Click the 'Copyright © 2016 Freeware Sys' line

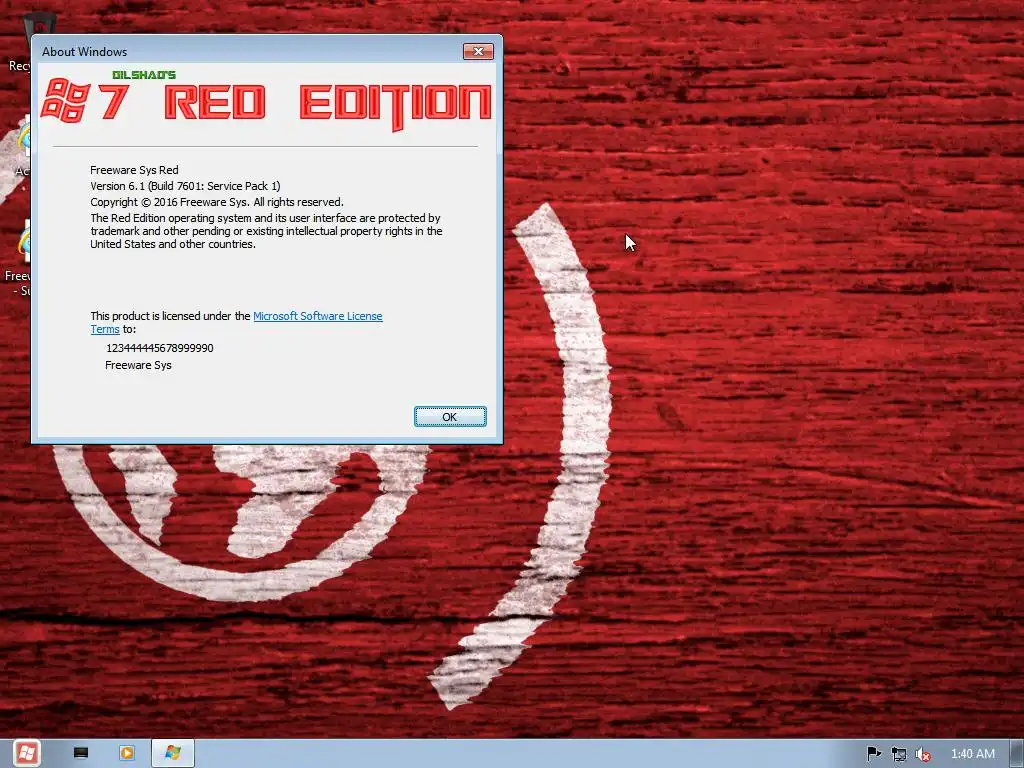(217, 202)
